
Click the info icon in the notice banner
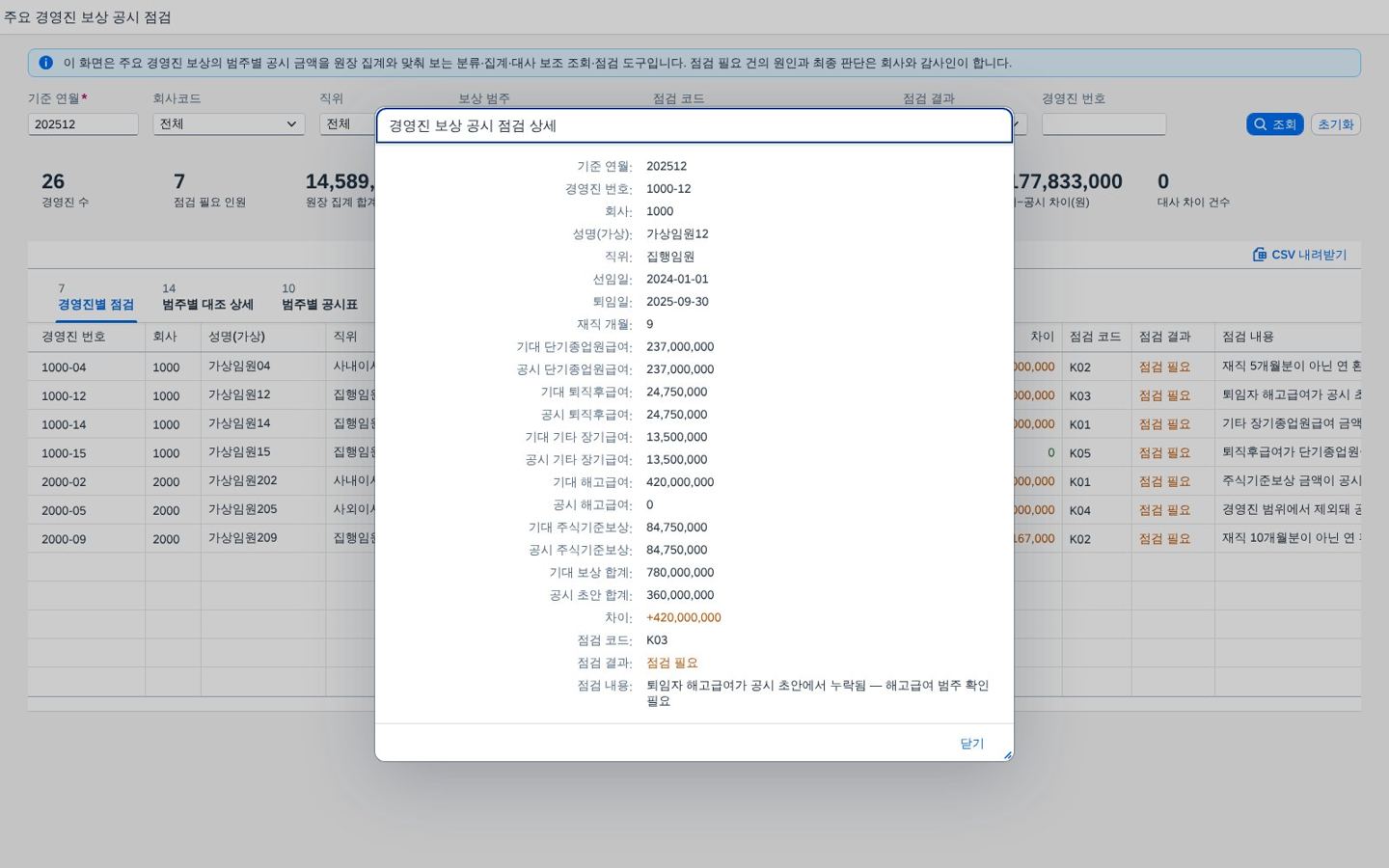point(45,63)
